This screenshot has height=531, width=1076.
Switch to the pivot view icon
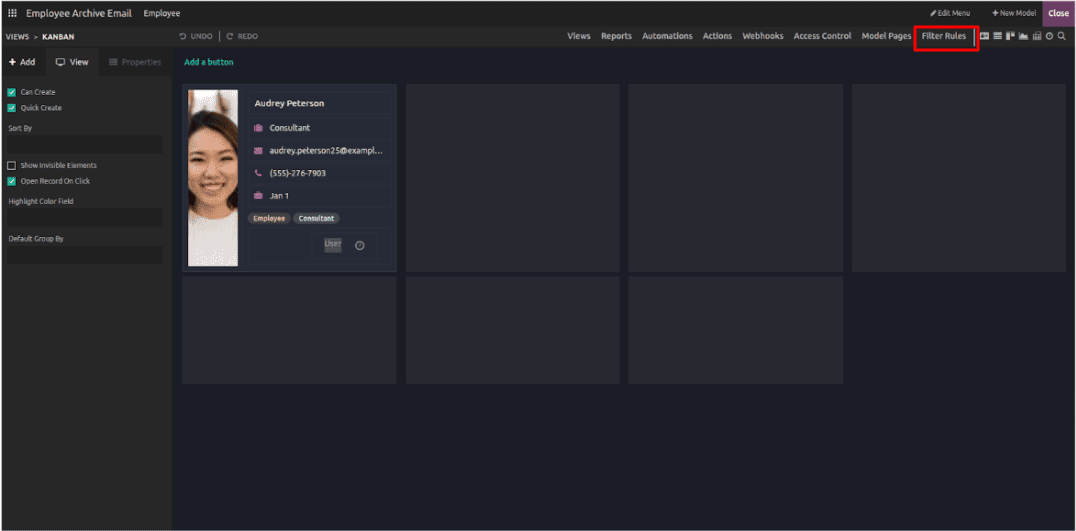[x=1037, y=36]
